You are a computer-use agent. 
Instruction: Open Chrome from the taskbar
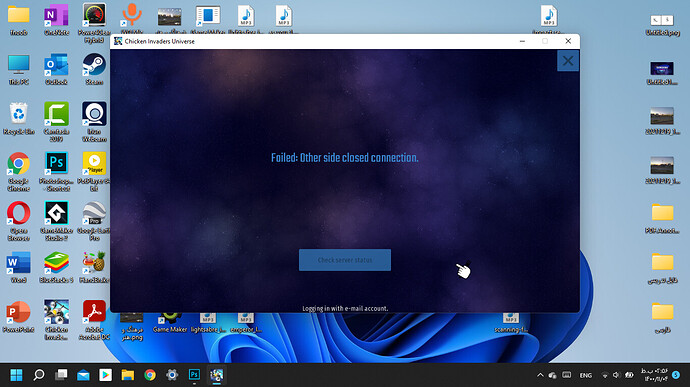(150, 375)
